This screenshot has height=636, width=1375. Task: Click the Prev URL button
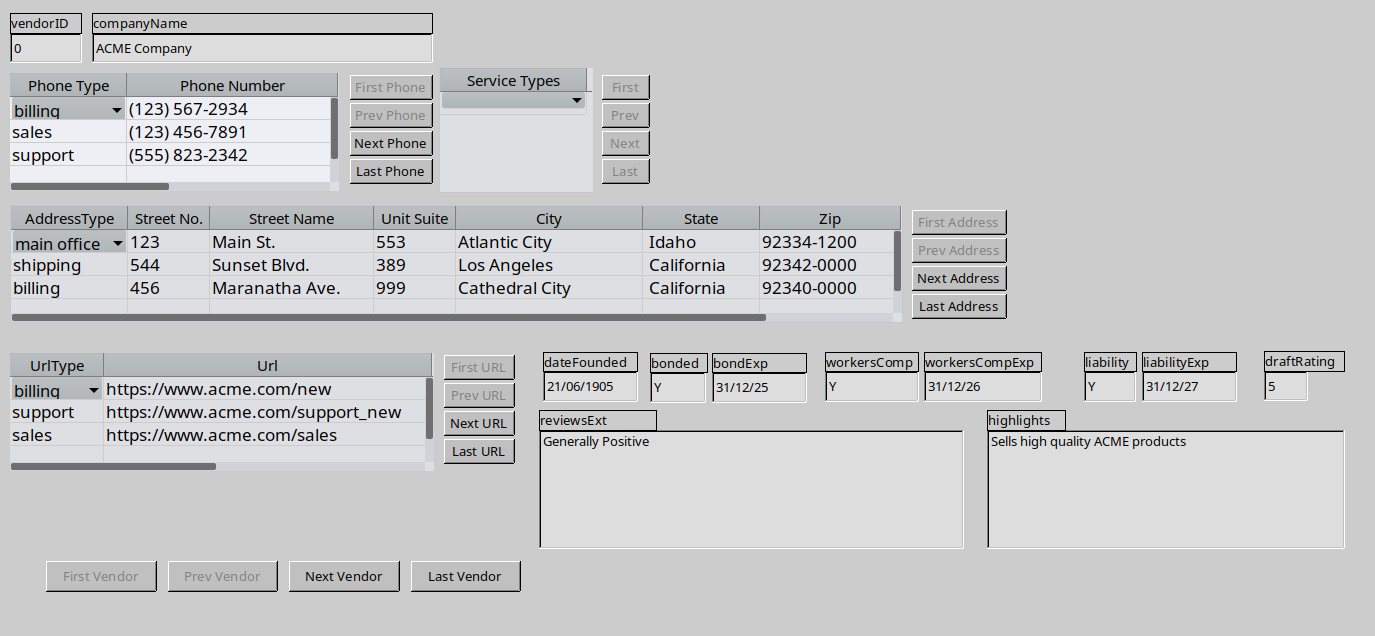[479, 395]
